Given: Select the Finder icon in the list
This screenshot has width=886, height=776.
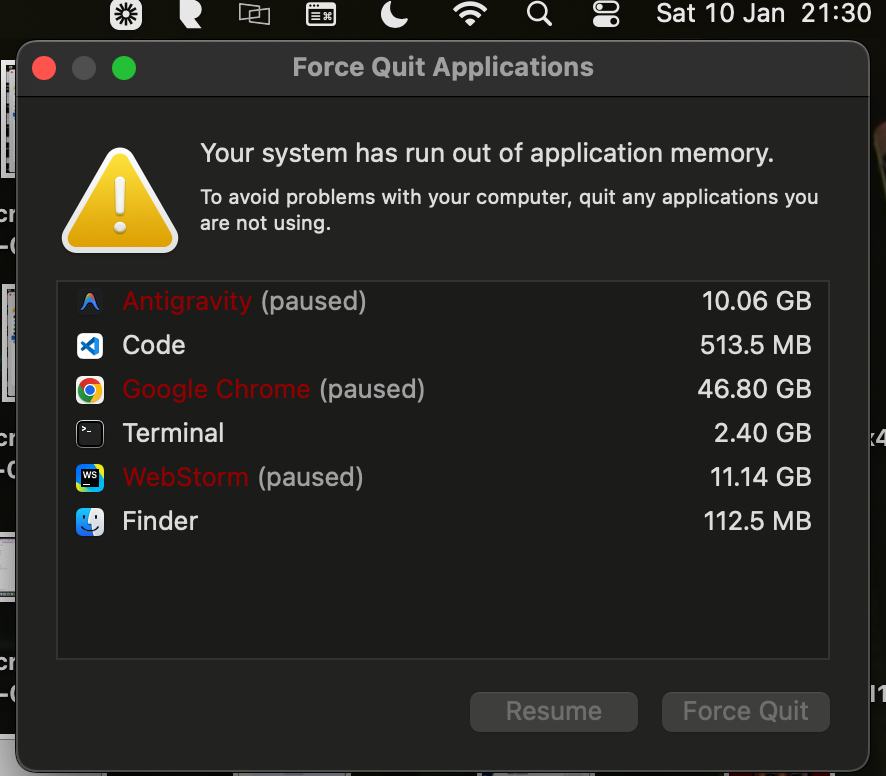Looking at the screenshot, I should click(x=90, y=521).
